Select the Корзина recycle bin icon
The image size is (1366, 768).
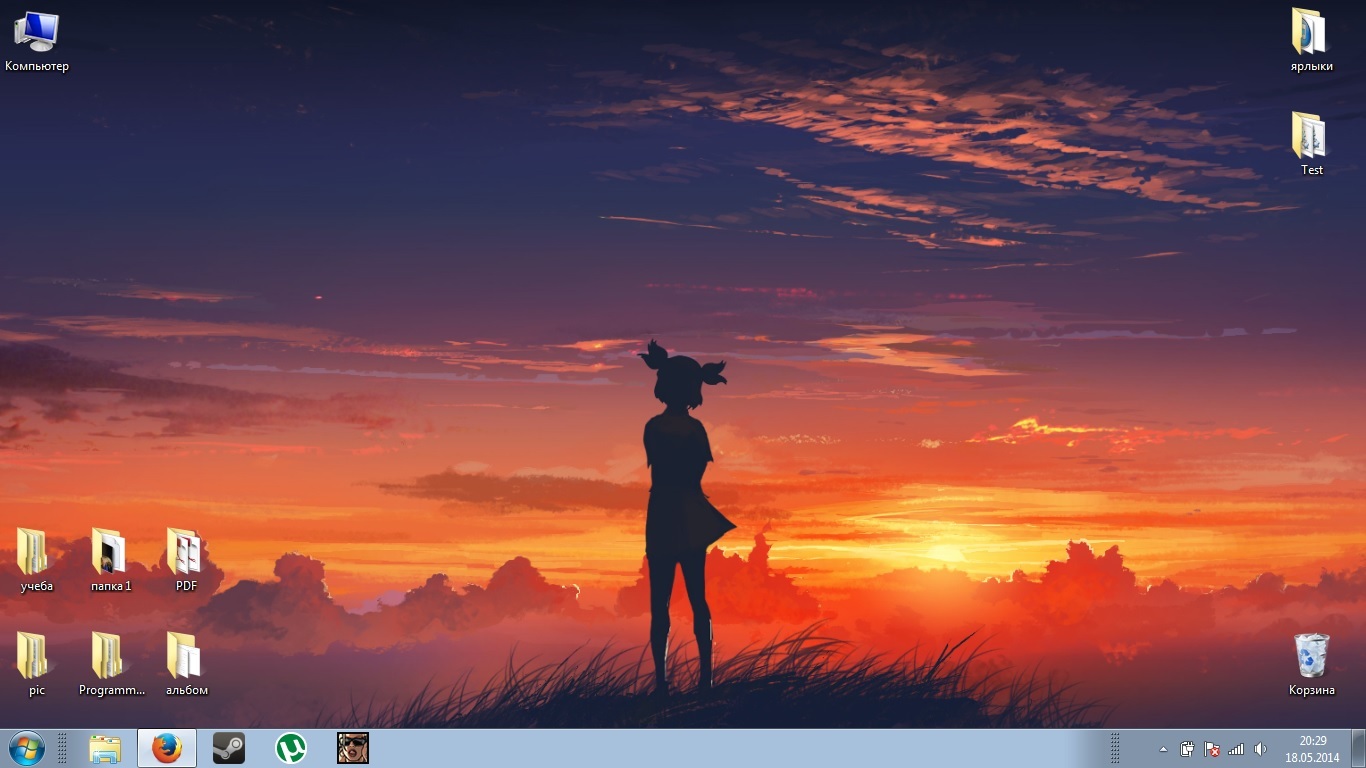[x=1311, y=665]
